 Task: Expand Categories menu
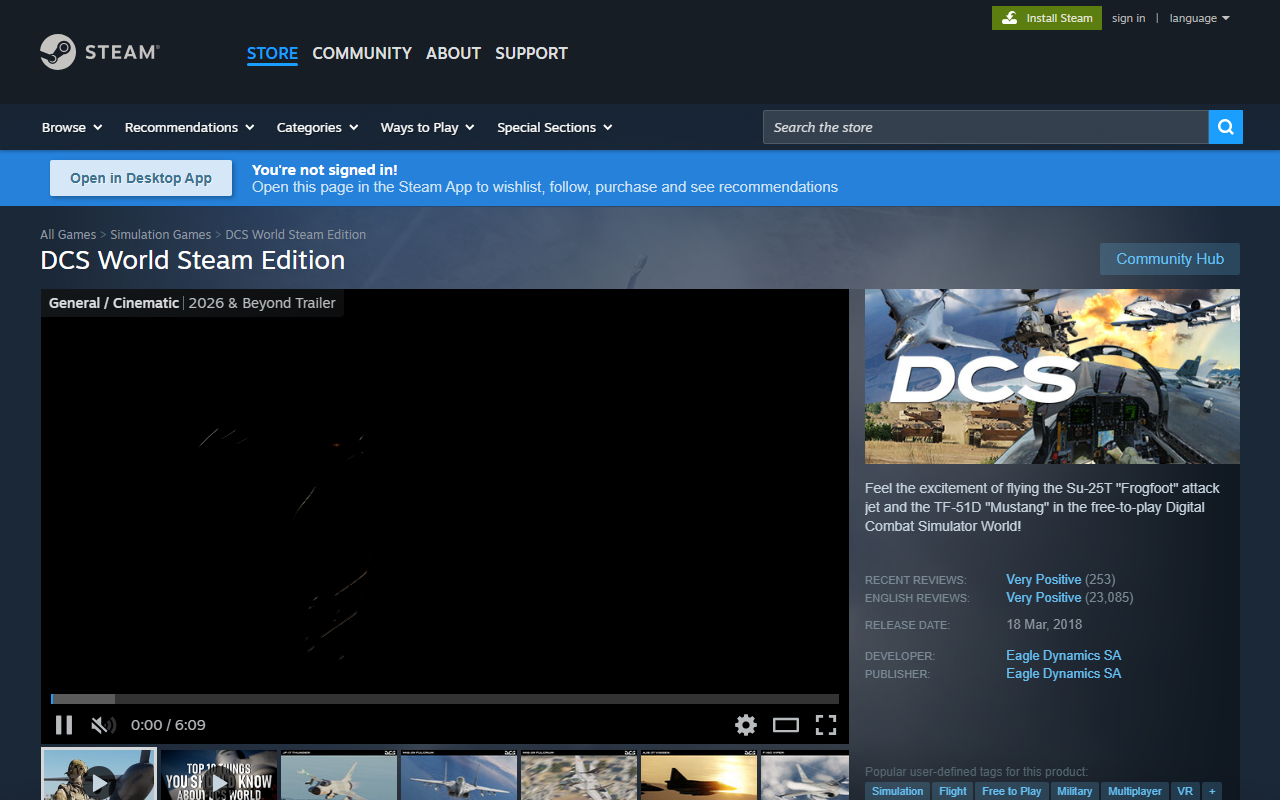tap(318, 127)
